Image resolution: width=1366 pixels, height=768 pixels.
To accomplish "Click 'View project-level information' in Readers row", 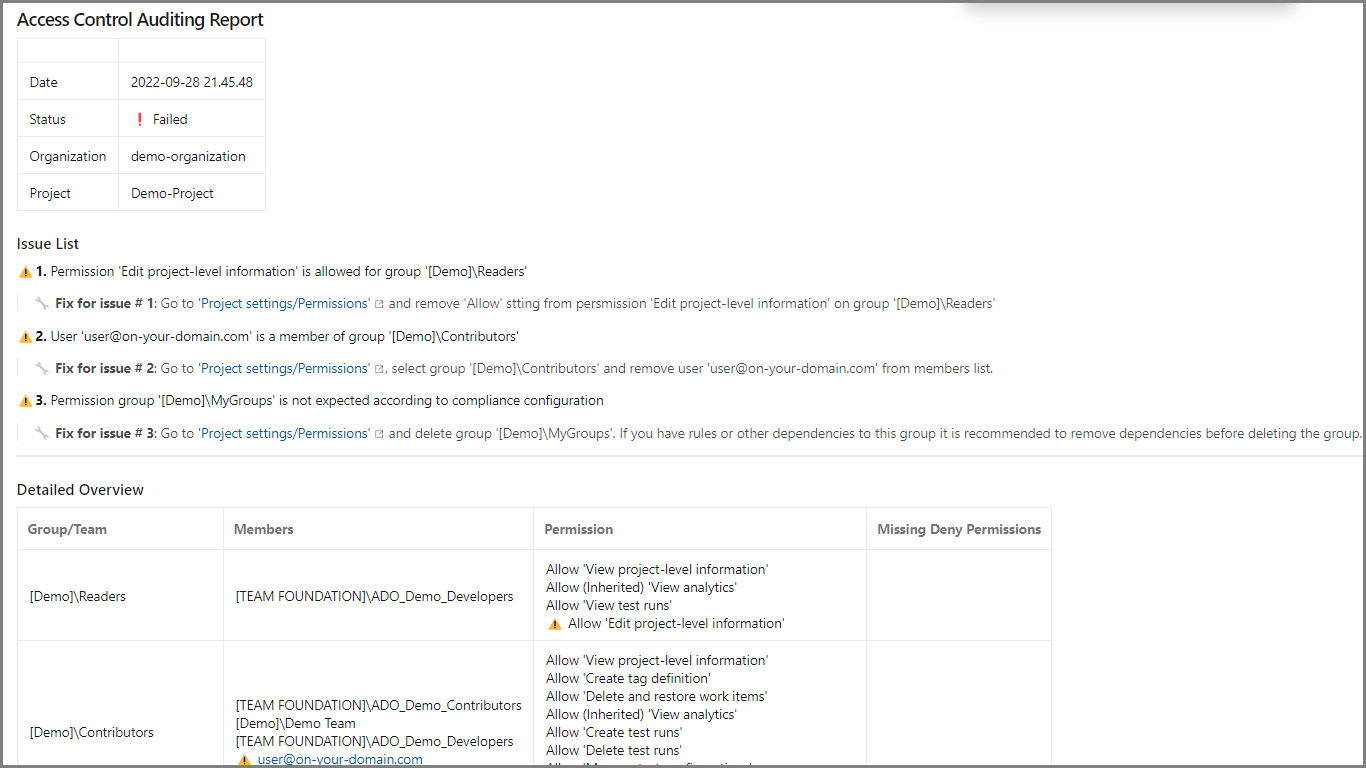I will point(657,569).
